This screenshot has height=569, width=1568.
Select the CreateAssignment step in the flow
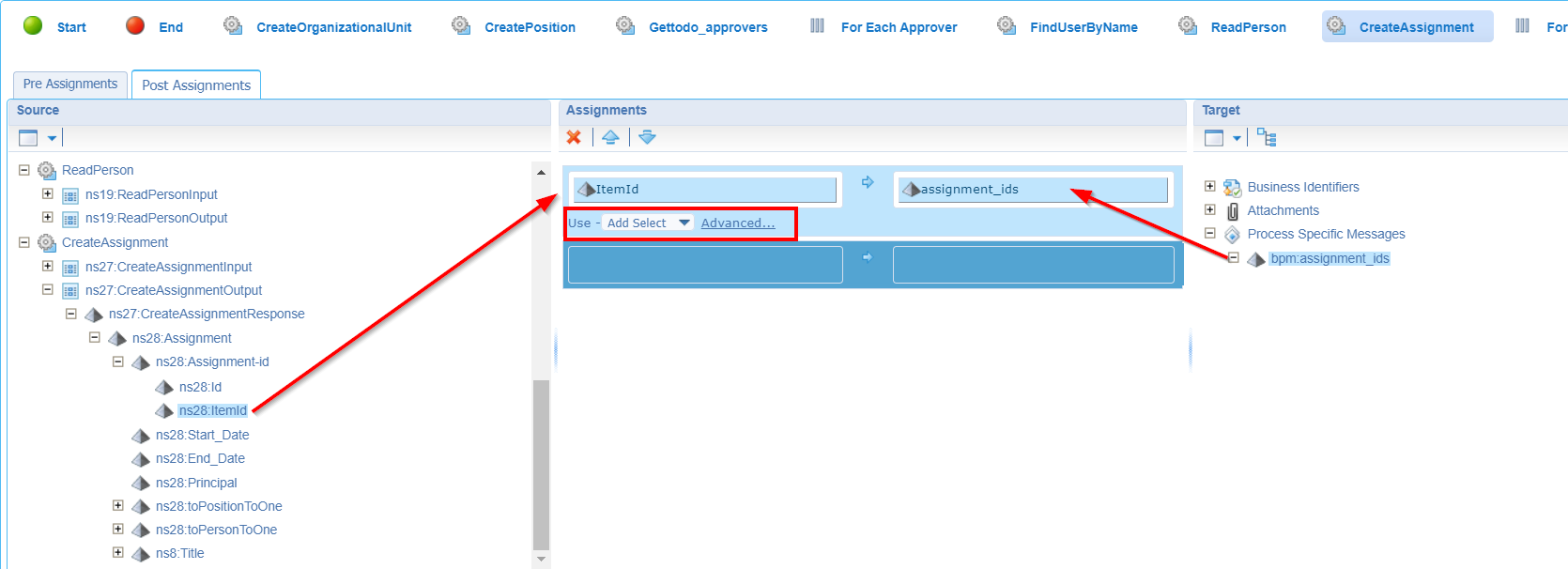point(1407,26)
